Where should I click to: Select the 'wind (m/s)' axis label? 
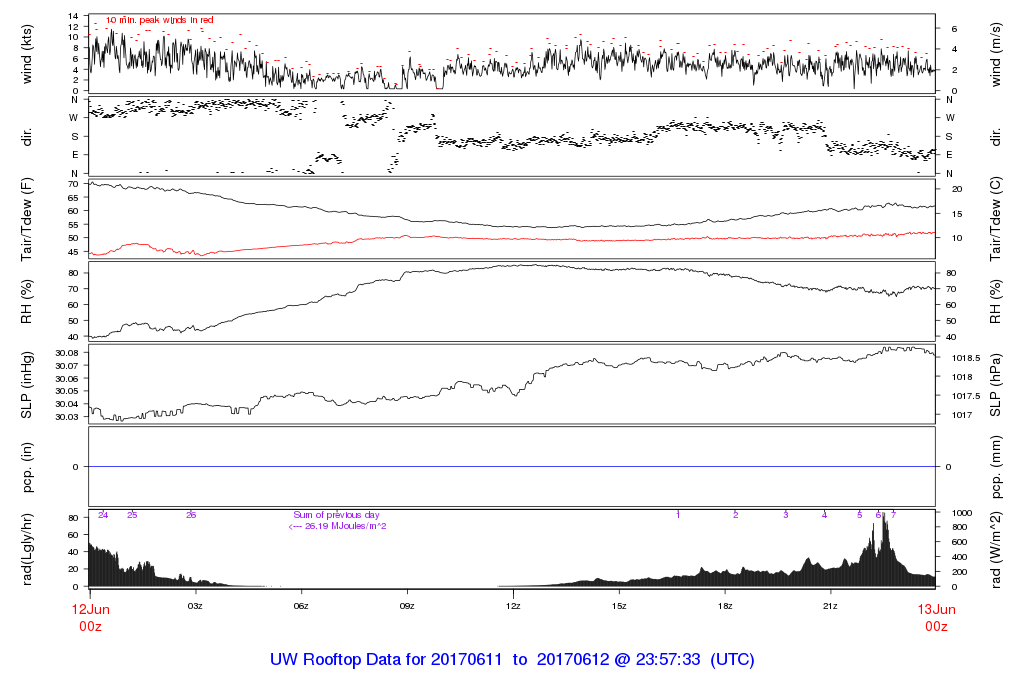(995, 54)
